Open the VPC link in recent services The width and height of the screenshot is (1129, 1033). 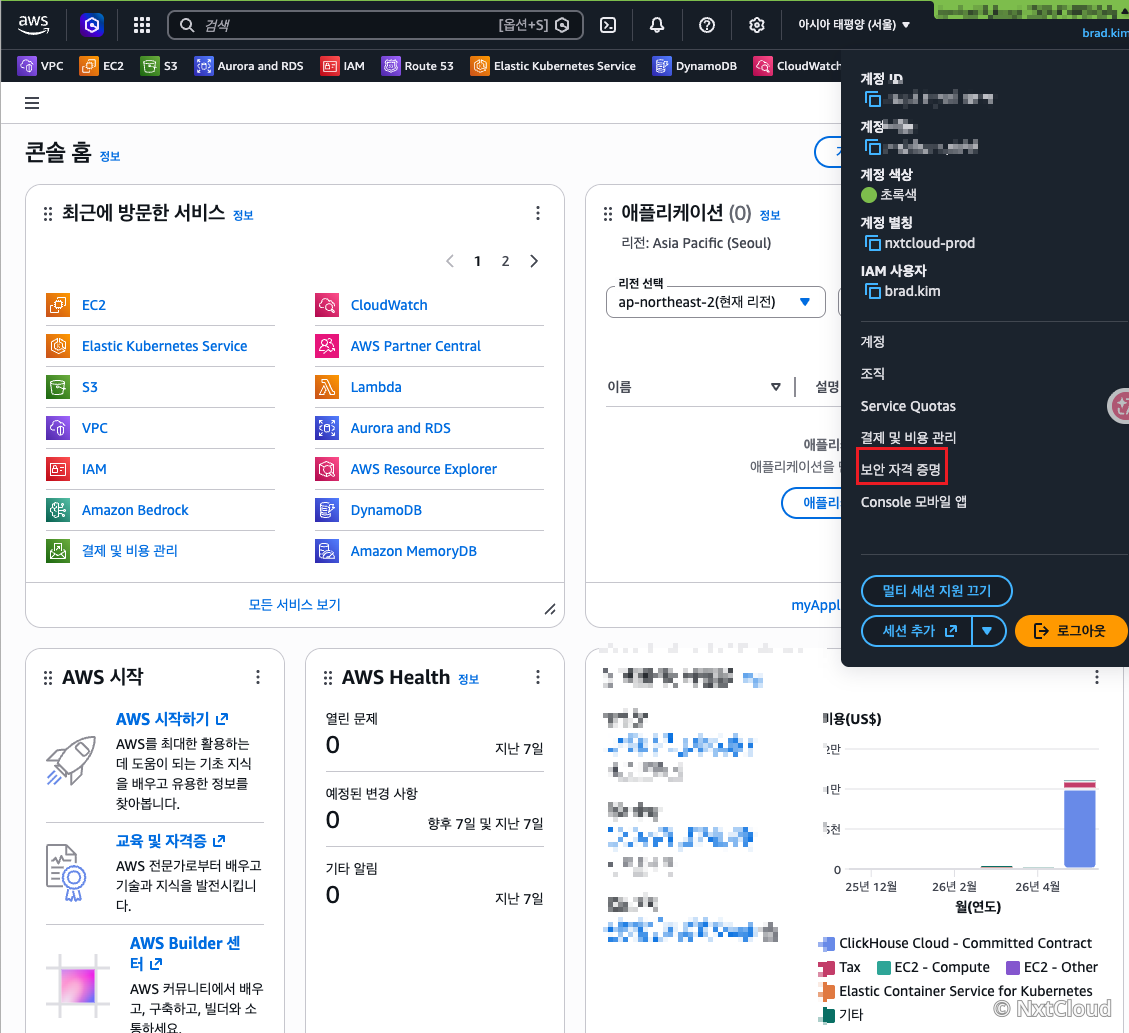94,428
